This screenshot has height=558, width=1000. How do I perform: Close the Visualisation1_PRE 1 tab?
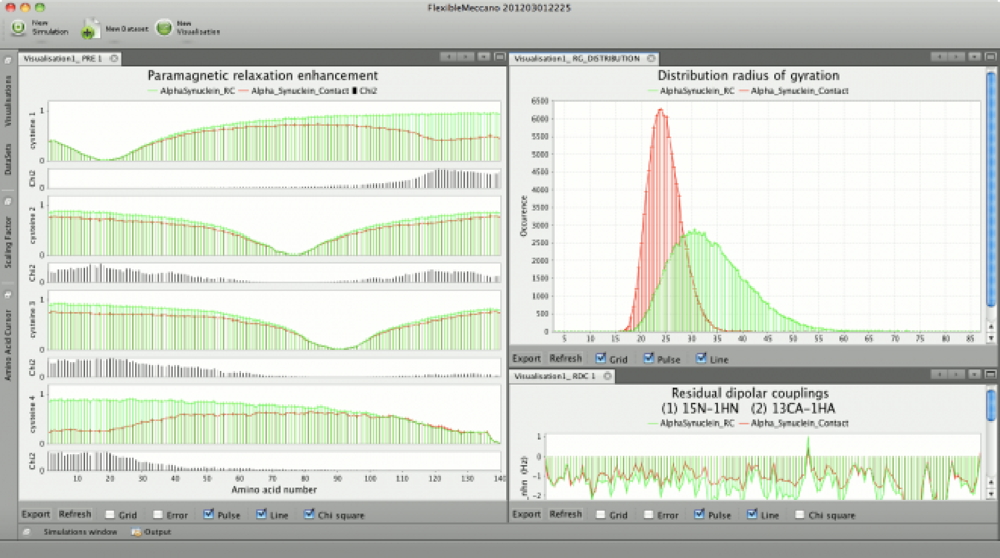pyautogui.click(x=114, y=59)
